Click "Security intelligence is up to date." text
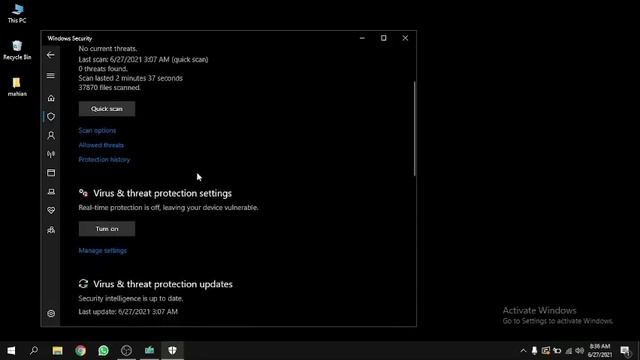The height and width of the screenshot is (360, 640). [131, 298]
